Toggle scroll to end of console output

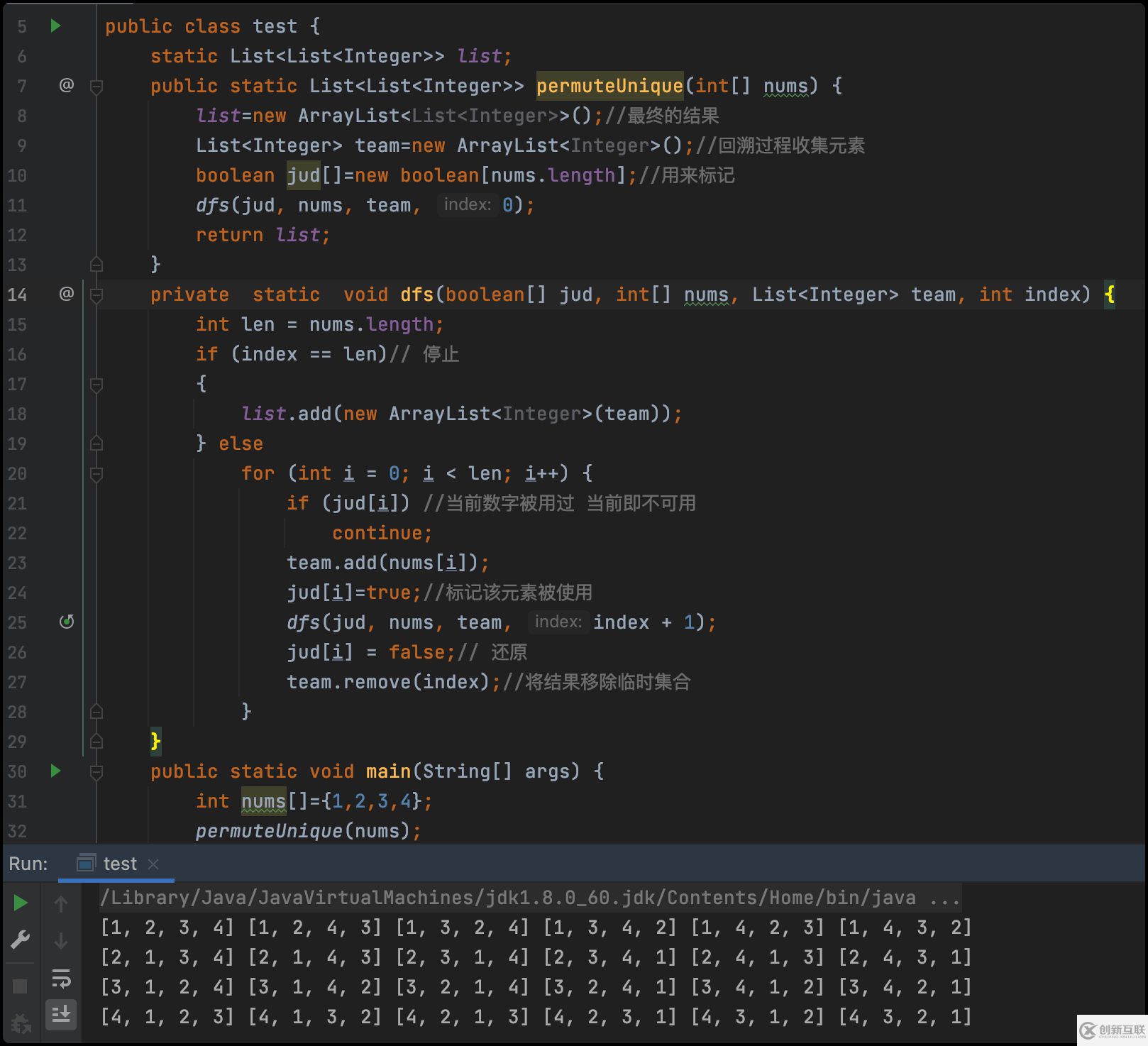point(61,1015)
